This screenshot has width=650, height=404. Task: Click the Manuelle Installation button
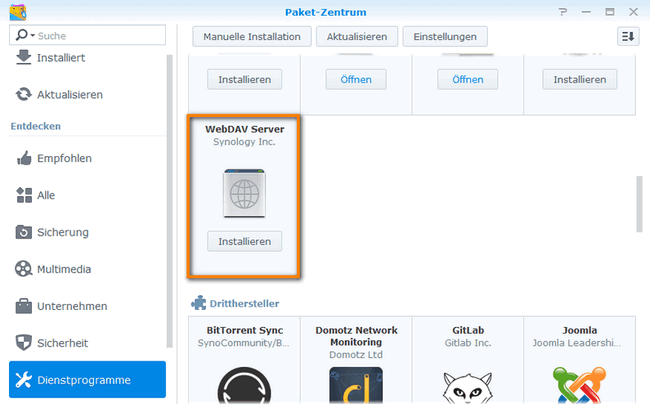252,36
